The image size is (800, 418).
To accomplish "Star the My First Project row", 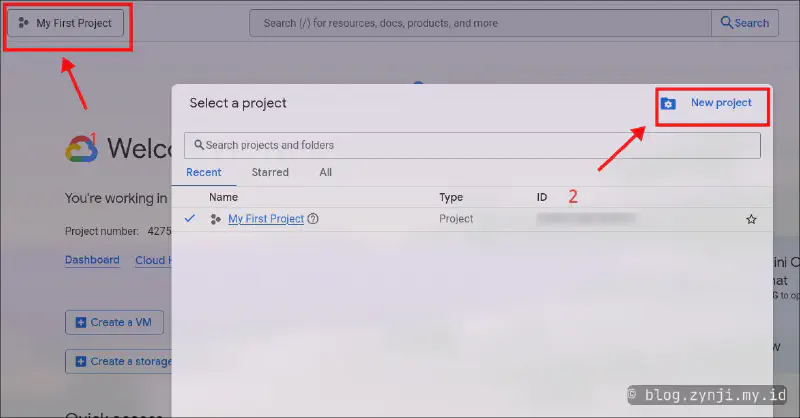I will (x=751, y=219).
